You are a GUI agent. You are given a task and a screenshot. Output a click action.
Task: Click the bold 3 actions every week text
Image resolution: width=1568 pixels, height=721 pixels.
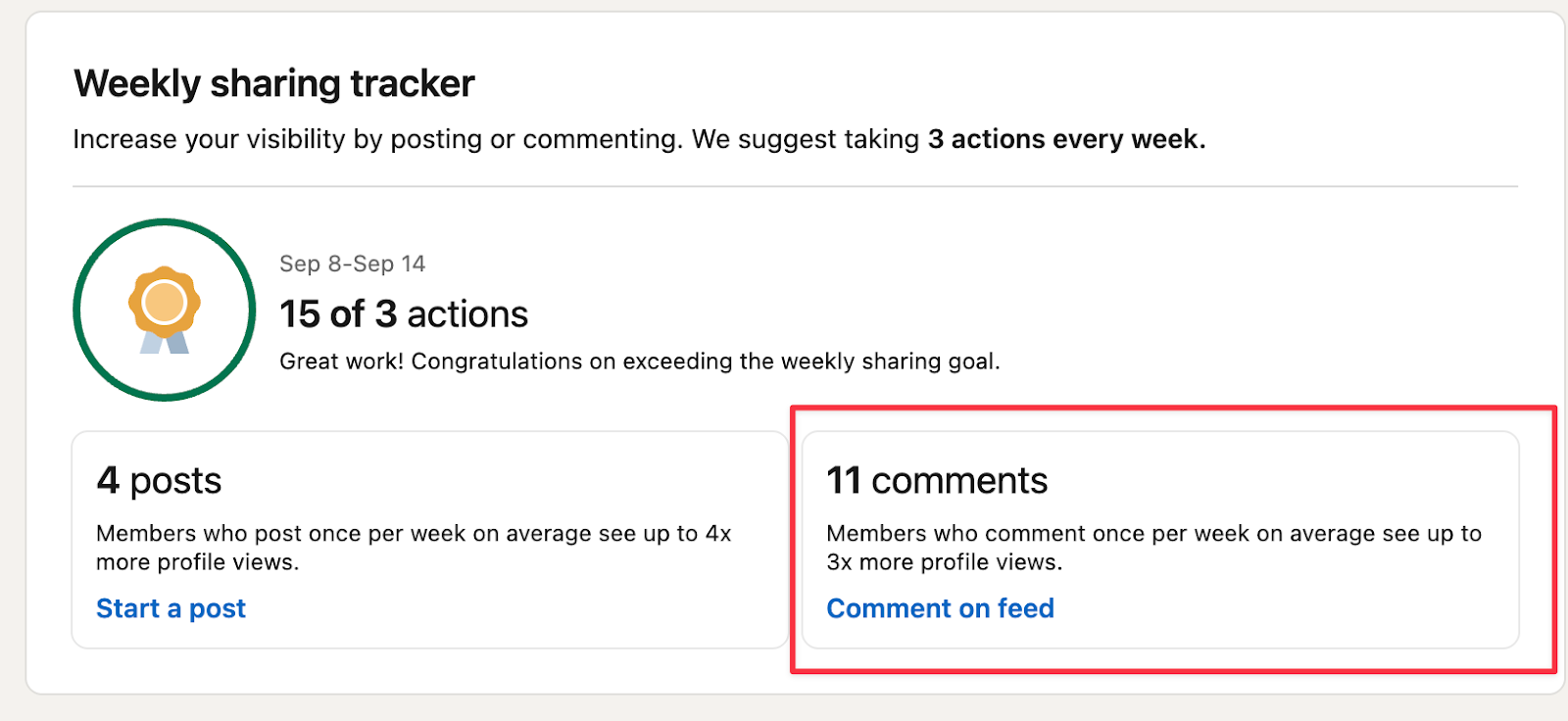pyautogui.click(x=1065, y=139)
